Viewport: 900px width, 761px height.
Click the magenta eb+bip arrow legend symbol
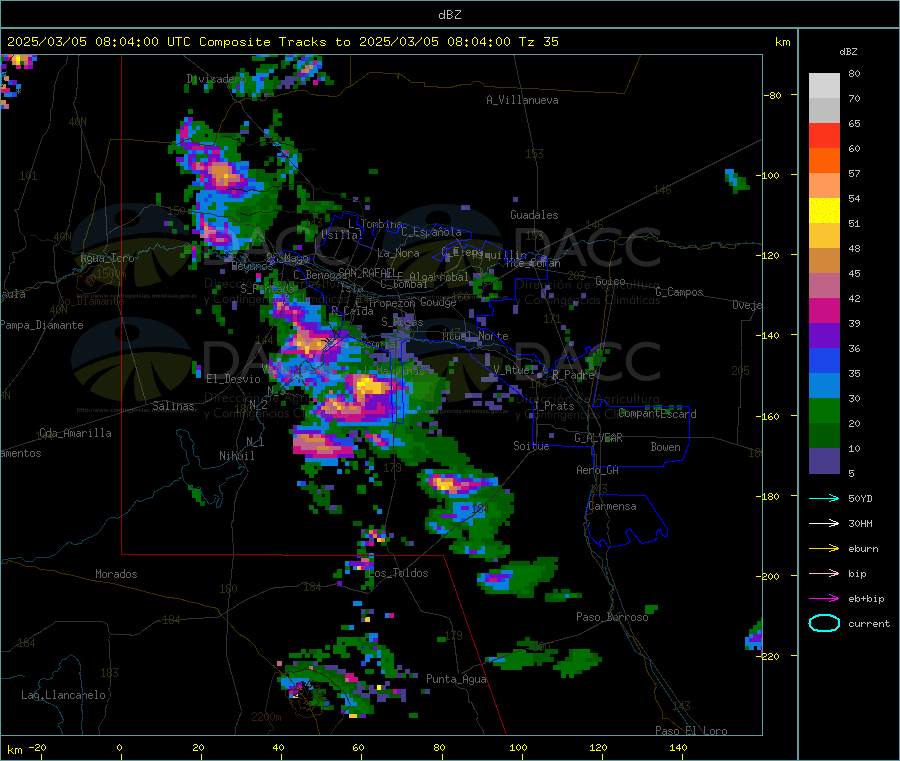(824, 599)
